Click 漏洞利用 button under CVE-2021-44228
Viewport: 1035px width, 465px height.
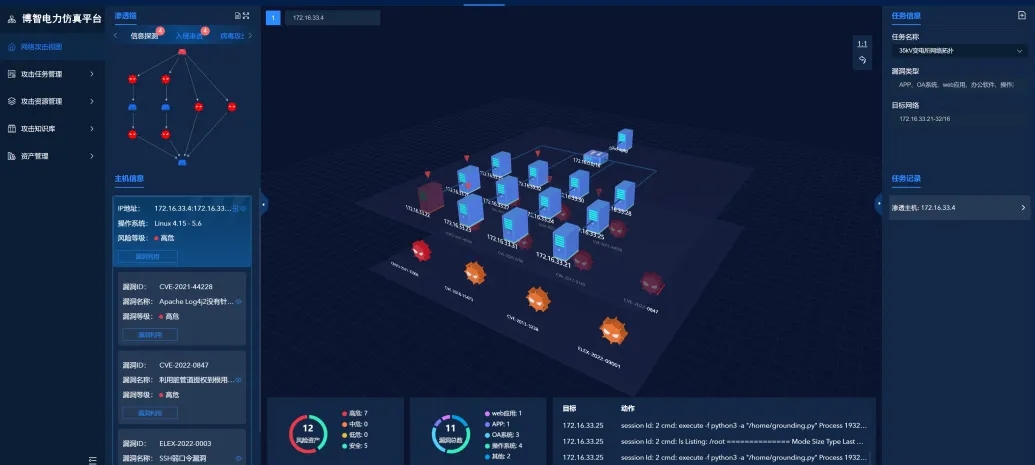149,334
